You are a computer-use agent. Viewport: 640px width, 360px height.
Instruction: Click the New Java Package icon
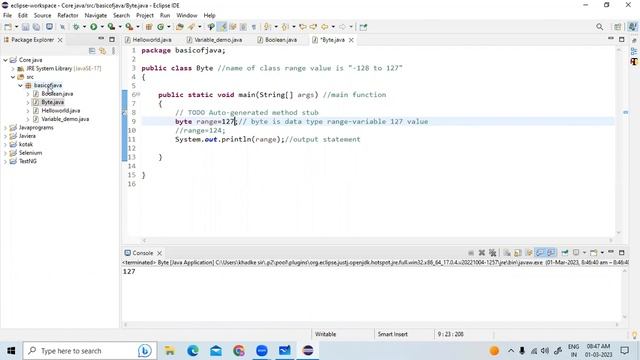pyautogui.click(x=149, y=27)
